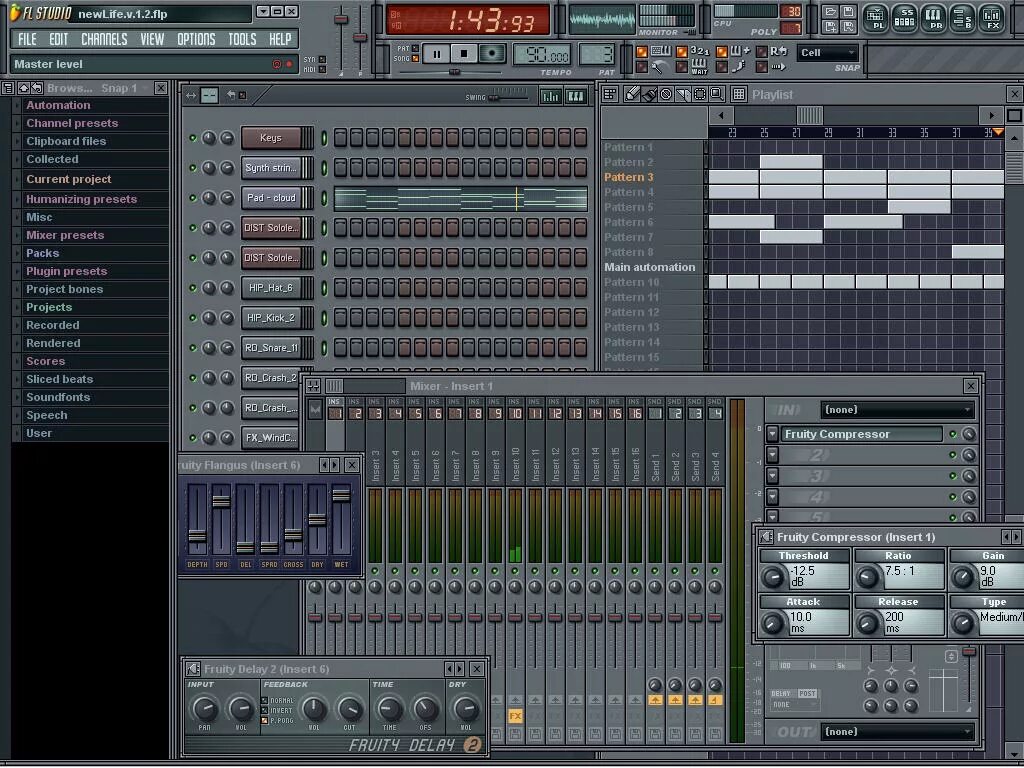The width and height of the screenshot is (1024, 768).
Task: Click the grid icon next to Playlist title
Action: pos(739,95)
